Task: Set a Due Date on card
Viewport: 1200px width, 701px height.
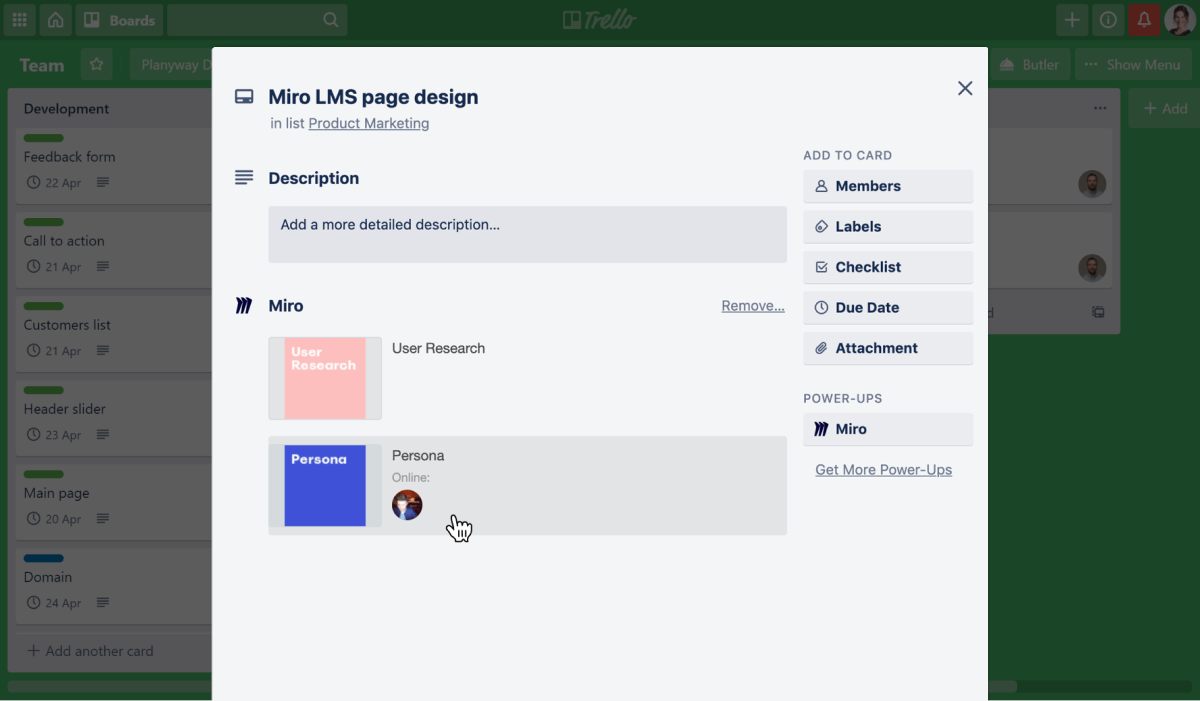Action: 887,308
